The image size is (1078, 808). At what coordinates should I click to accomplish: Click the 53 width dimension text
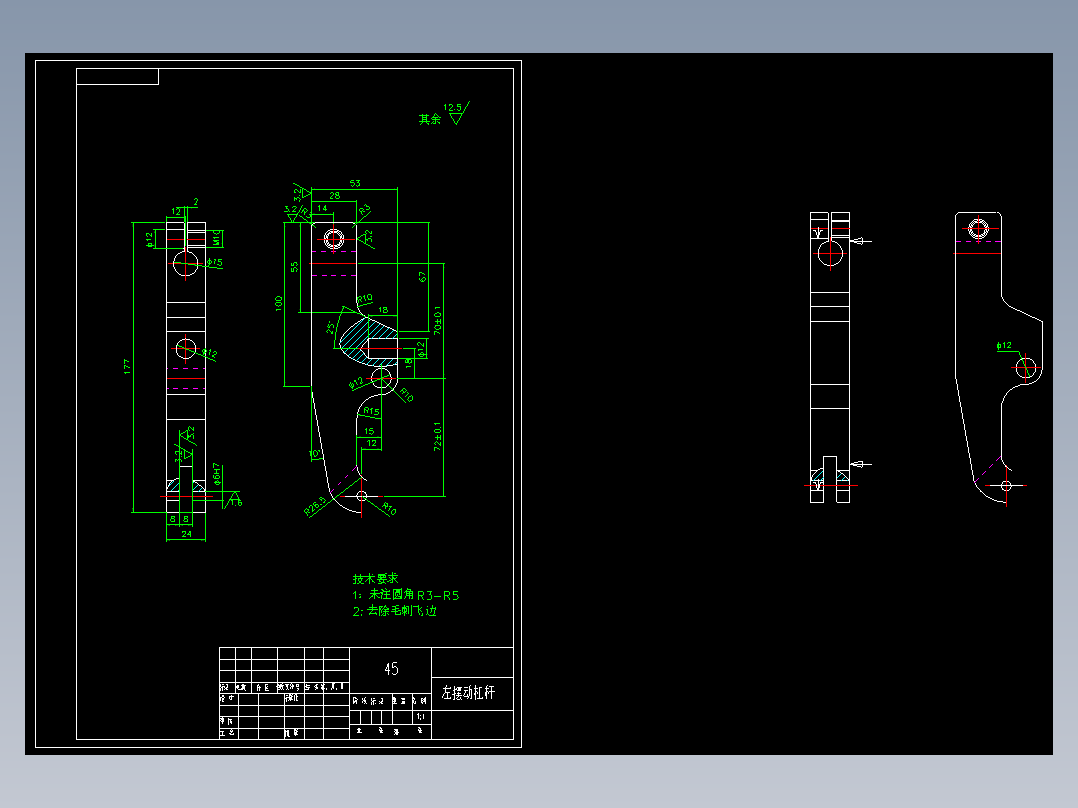point(355,183)
